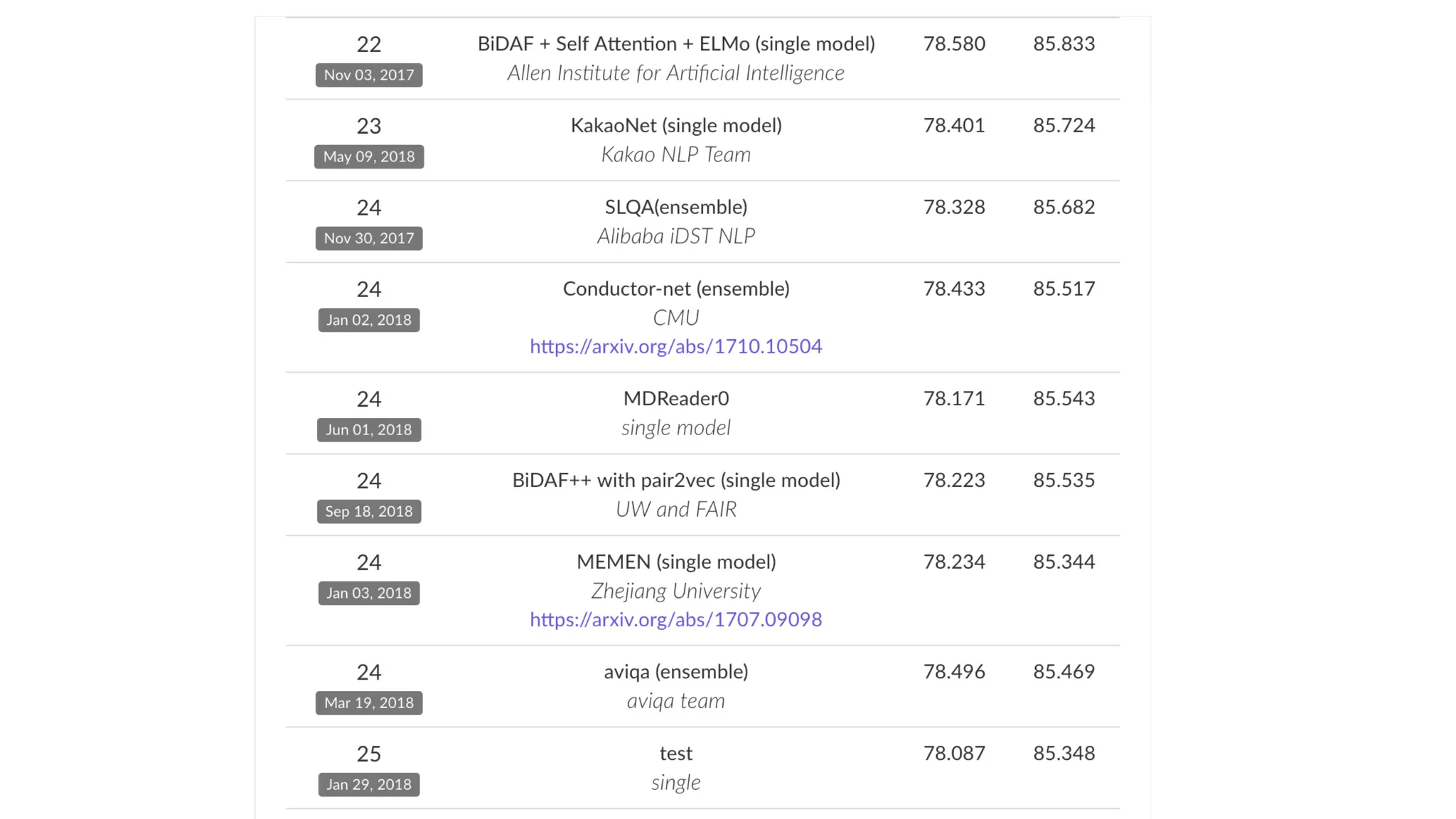Select the KakaoNet (single model) entry name

675,126
